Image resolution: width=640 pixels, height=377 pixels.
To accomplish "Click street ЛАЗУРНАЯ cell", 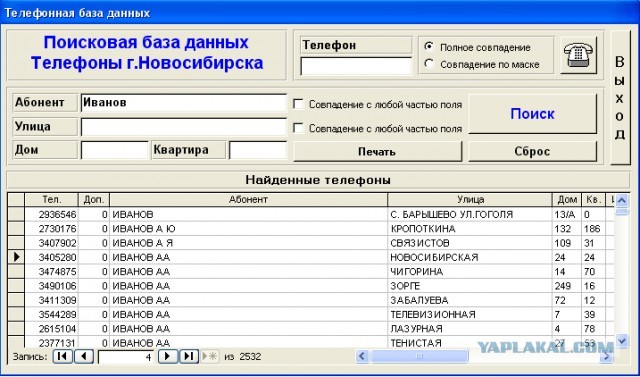I will [x=470, y=328].
